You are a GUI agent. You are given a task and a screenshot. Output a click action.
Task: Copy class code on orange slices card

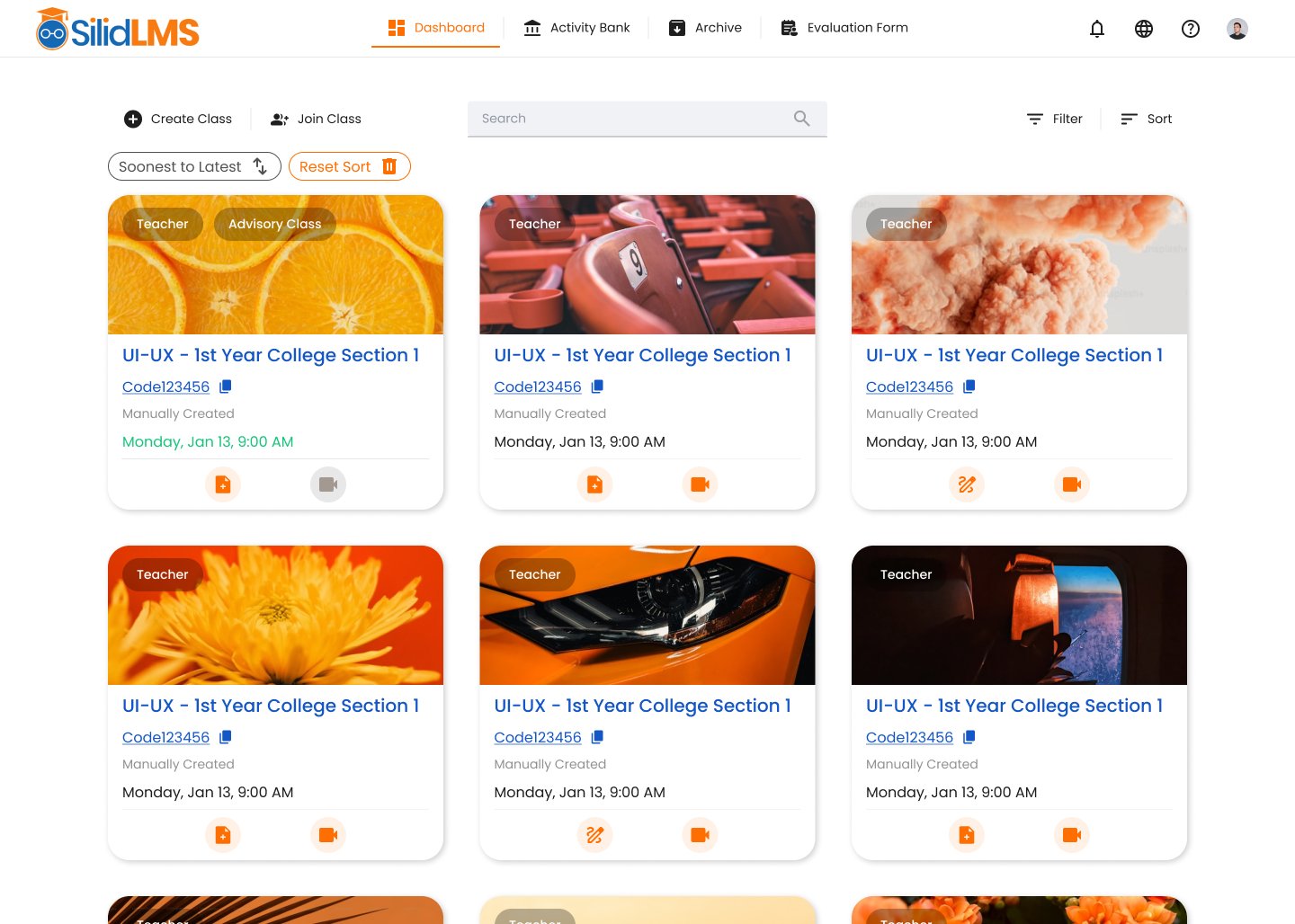pos(226,386)
